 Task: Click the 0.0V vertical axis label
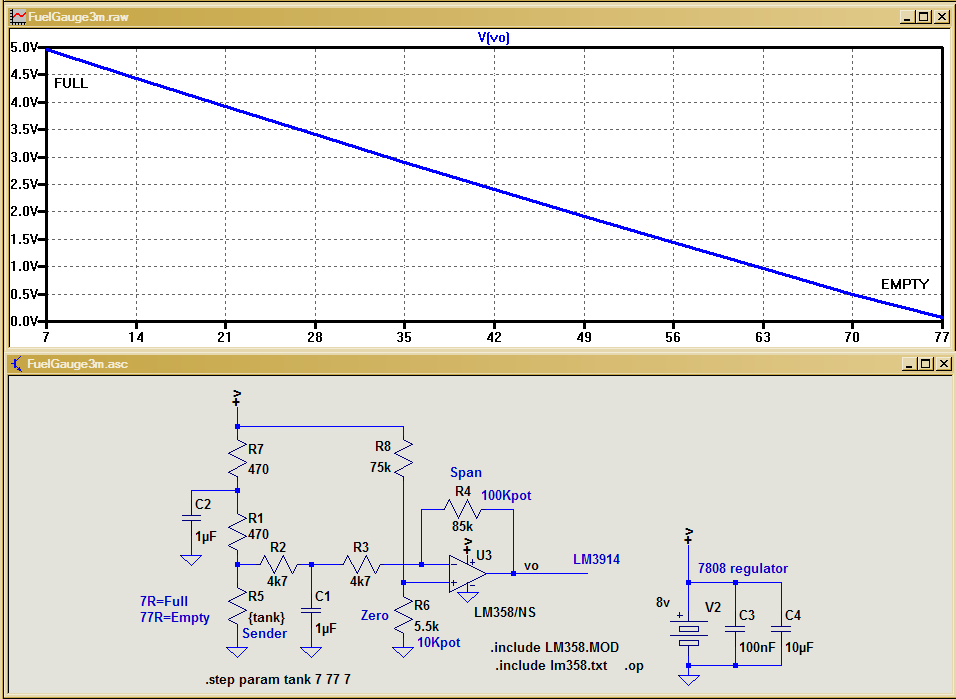click(x=24, y=321)
